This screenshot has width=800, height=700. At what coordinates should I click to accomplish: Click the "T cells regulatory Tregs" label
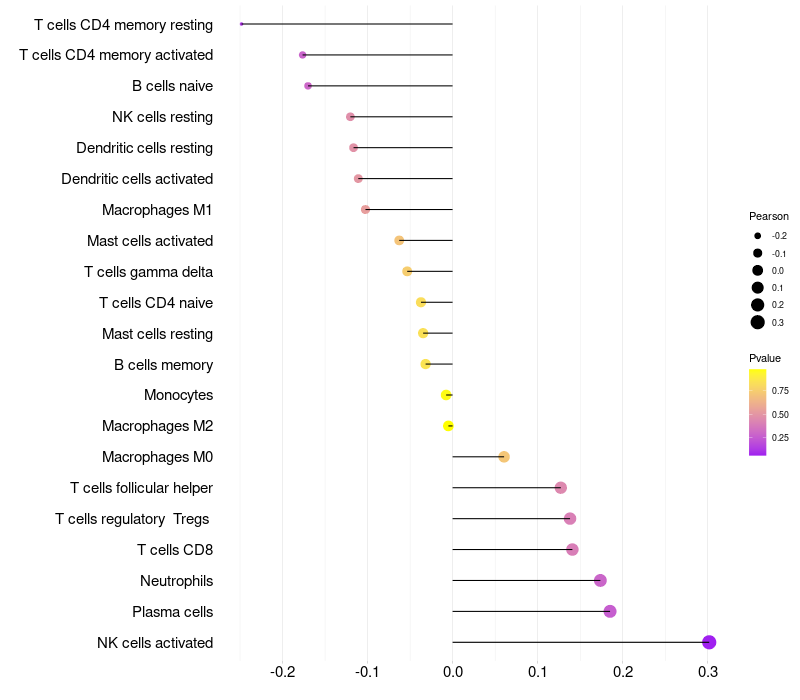click(x=134, y=518)
